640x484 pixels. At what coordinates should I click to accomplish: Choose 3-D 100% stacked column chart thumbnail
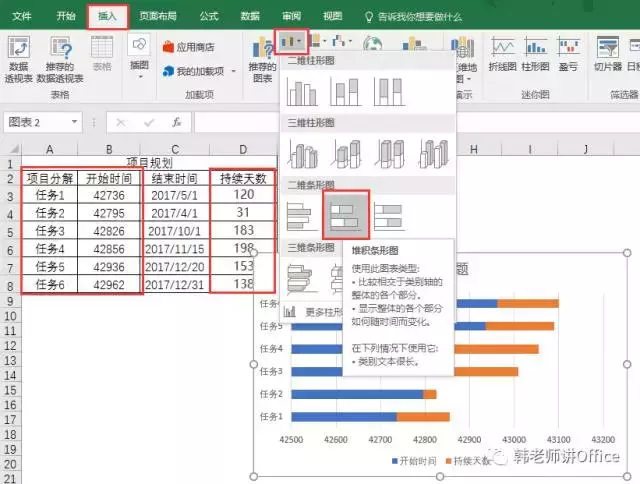[x=390, y=154]
